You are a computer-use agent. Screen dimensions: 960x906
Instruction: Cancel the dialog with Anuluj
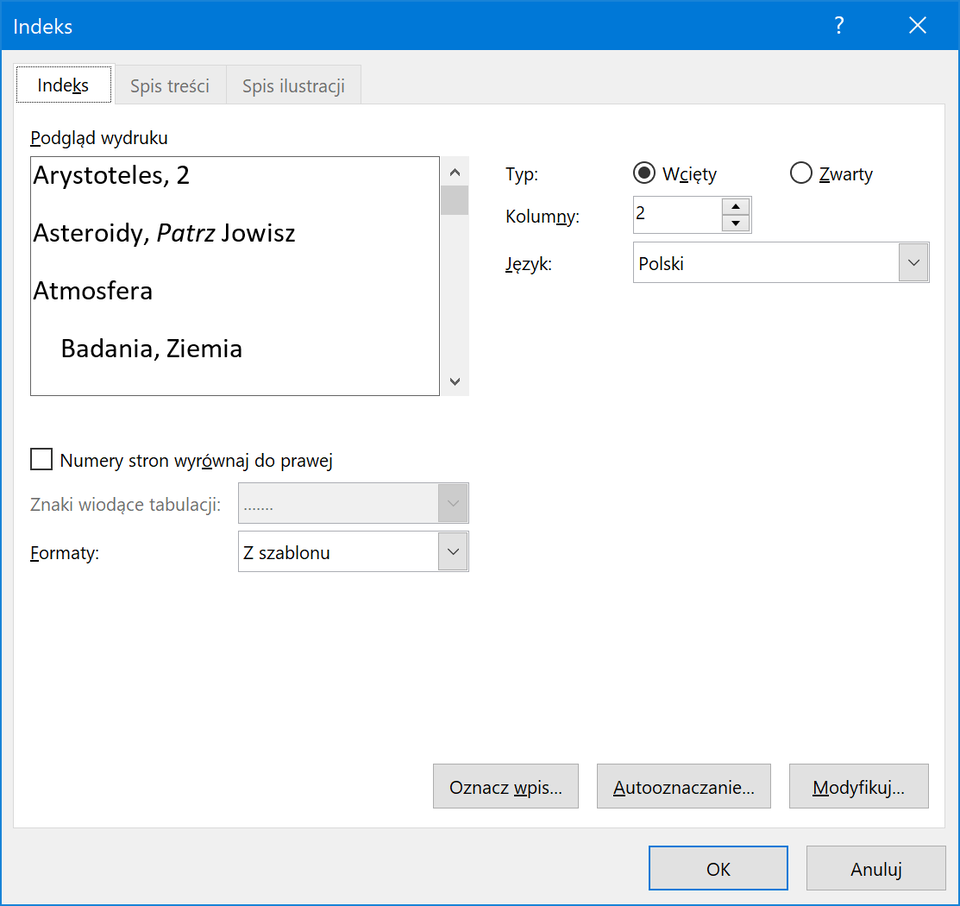click(876, 869)
